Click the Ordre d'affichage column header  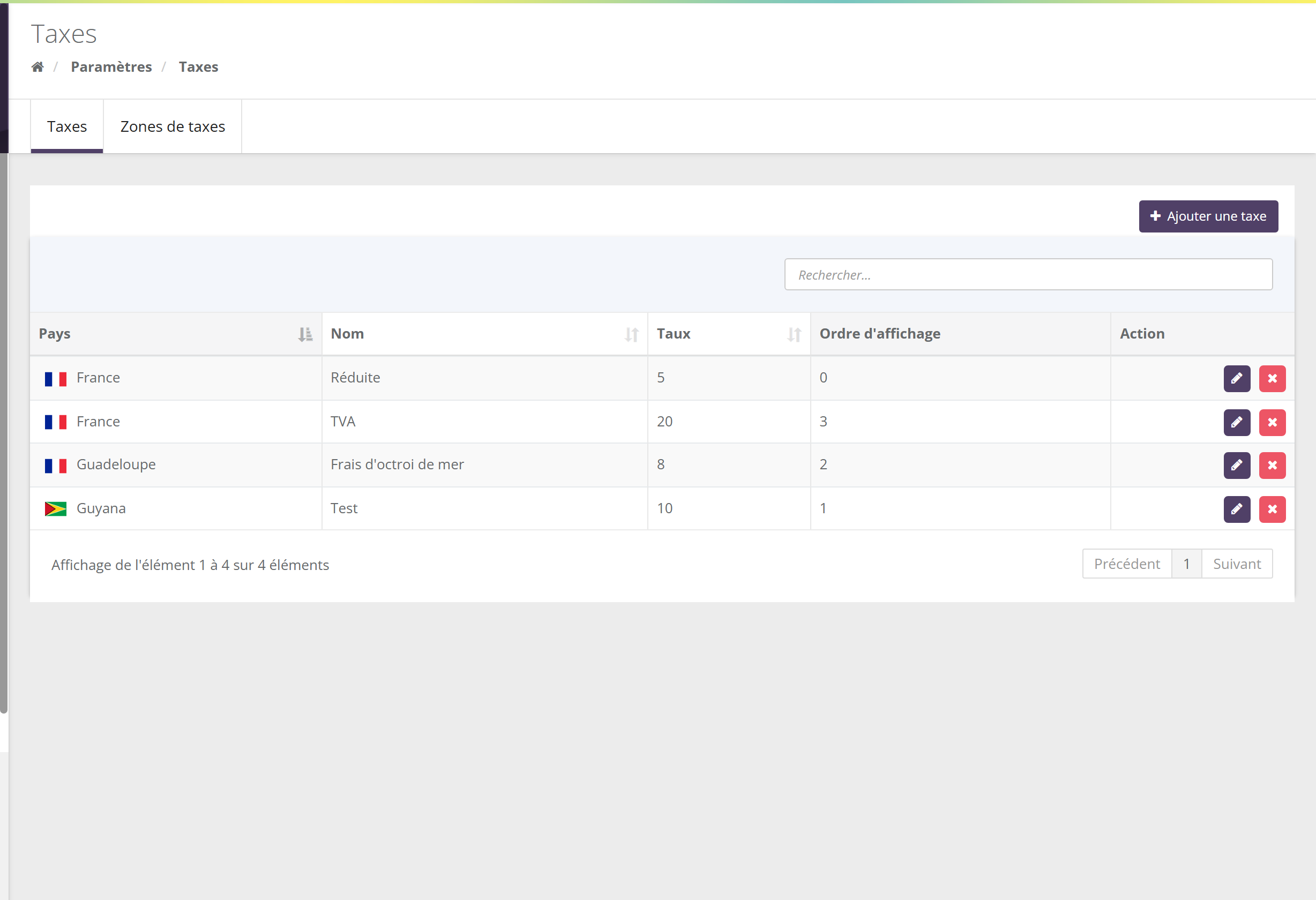(x=960, y=334)
